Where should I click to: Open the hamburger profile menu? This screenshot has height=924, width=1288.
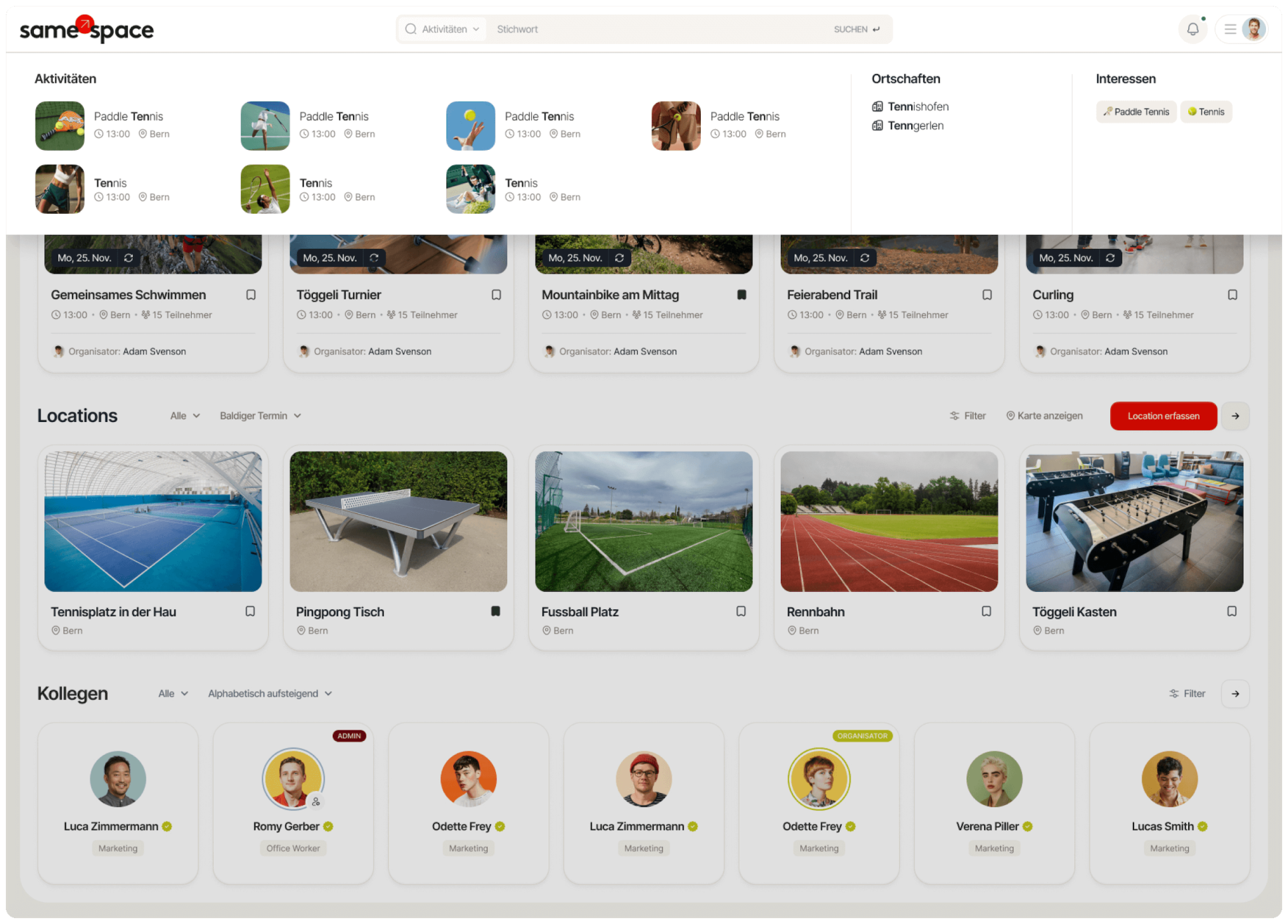(1230, 29)
